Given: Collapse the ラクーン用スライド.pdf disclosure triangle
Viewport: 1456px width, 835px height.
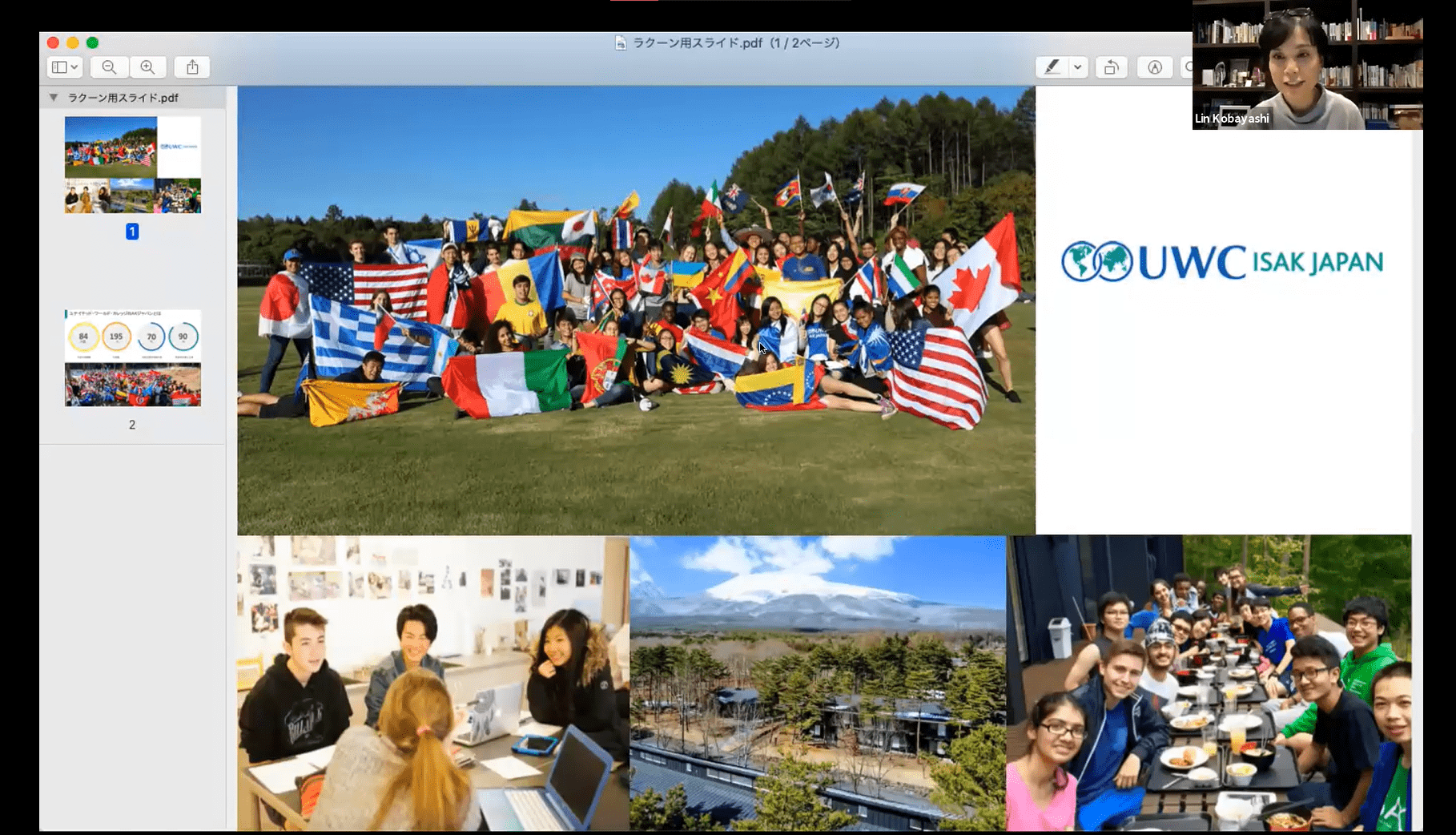Looking at the screenshot, I should [x=54, y=98].
